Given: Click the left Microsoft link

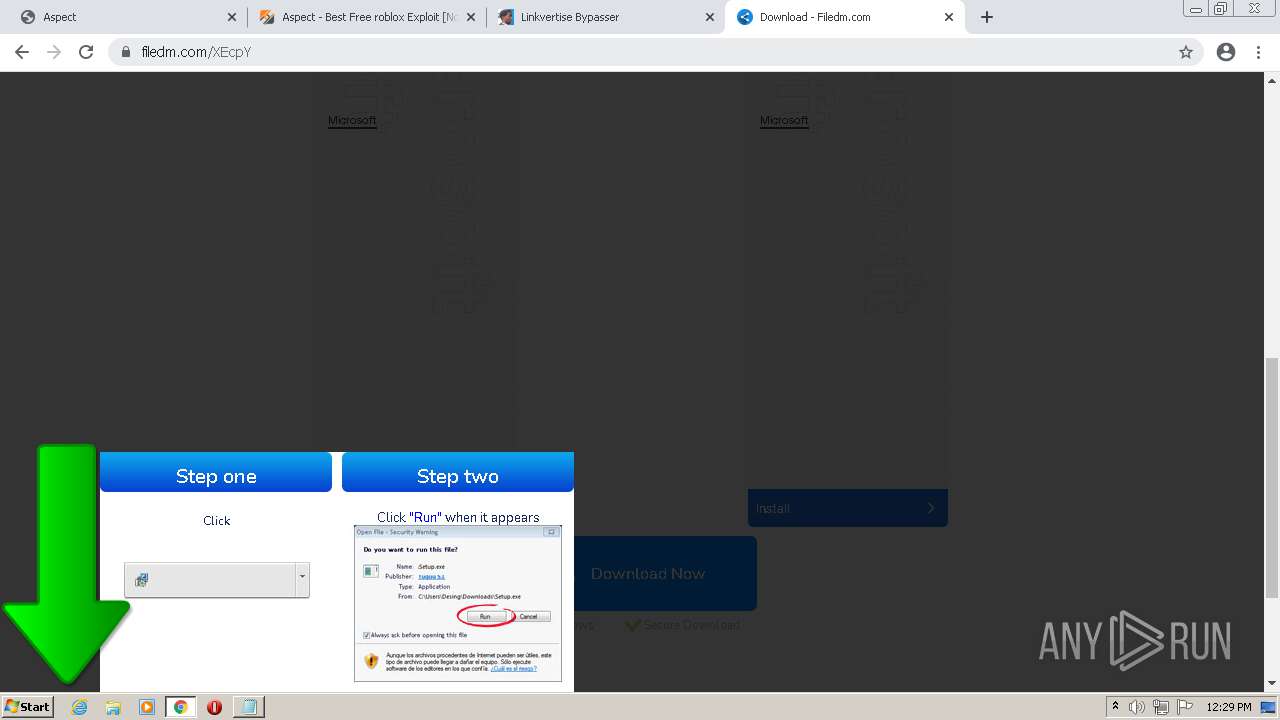Looking at the screenshot, I should pyautogui.click(x=352, y=120).
